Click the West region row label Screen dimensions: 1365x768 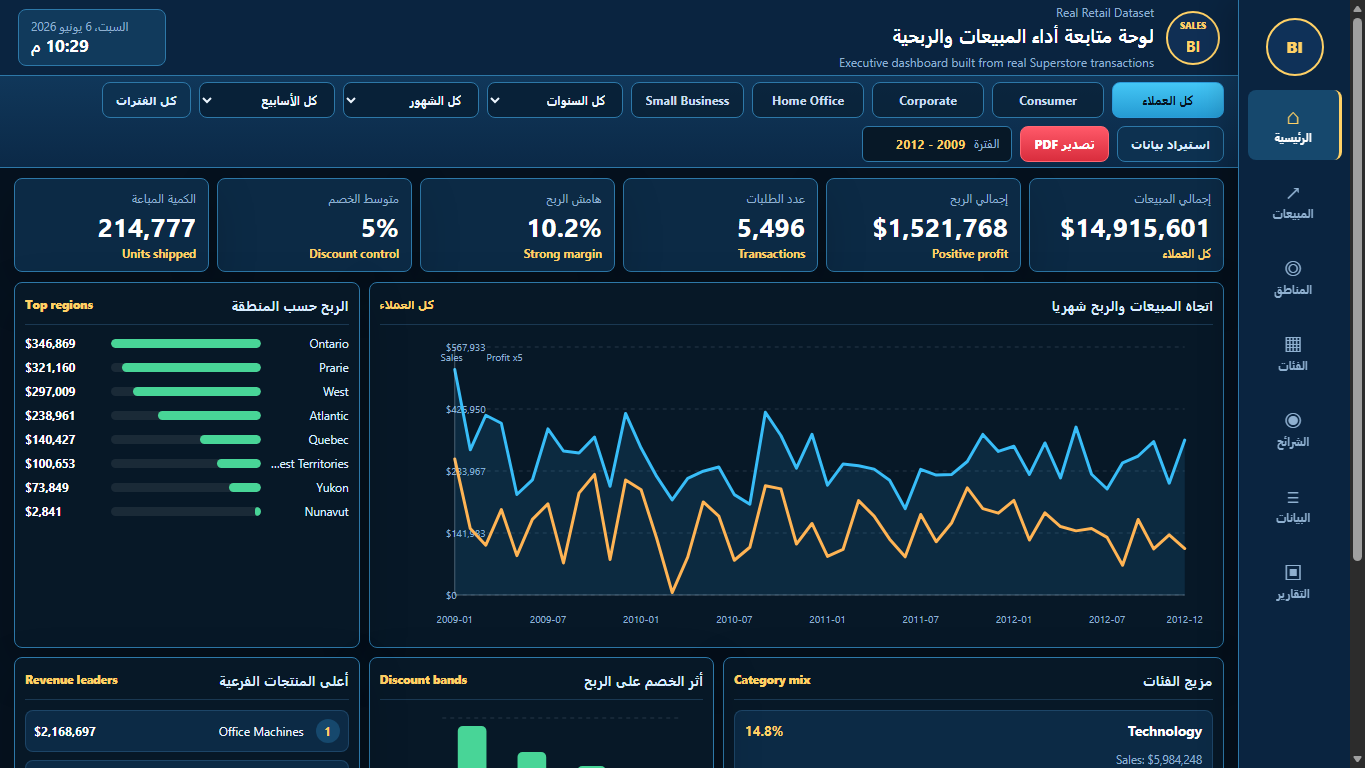335,391
